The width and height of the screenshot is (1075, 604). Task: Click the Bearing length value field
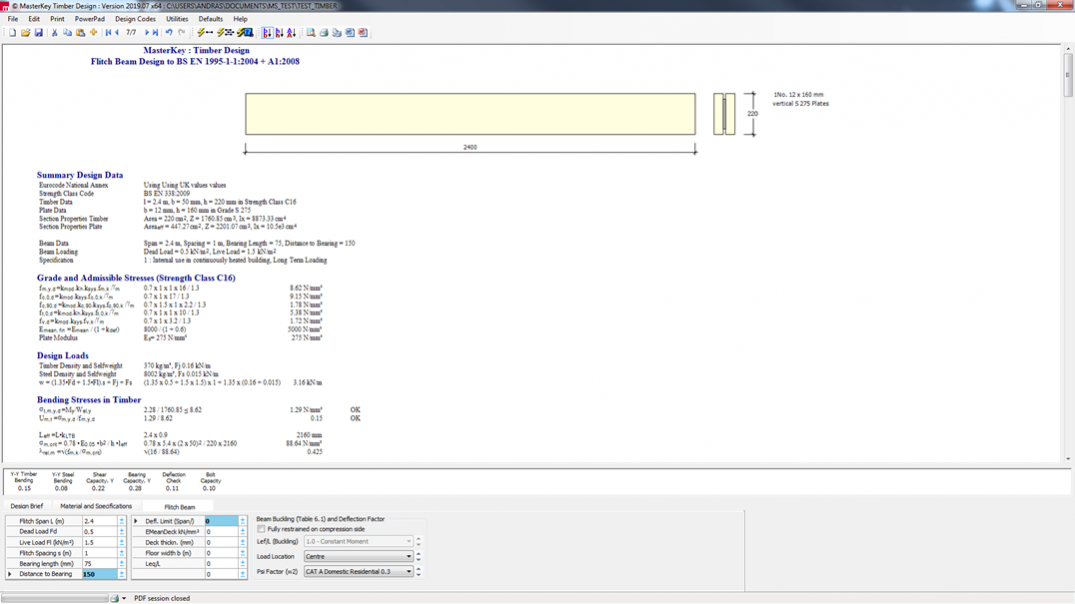pos(100,564)
